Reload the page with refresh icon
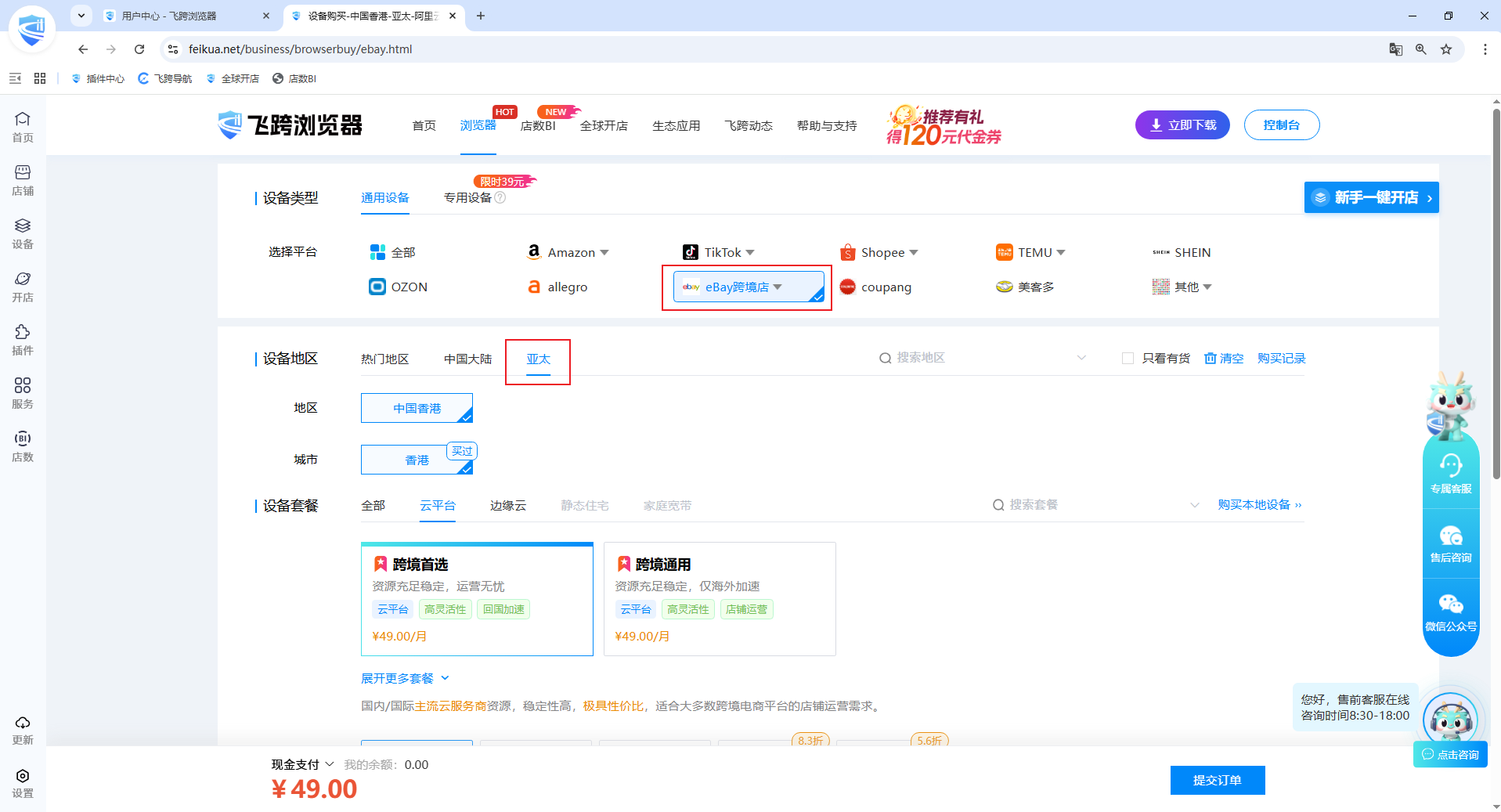Image resolution: width=1501 pixels, height=812 pixels. pos(139,49)
